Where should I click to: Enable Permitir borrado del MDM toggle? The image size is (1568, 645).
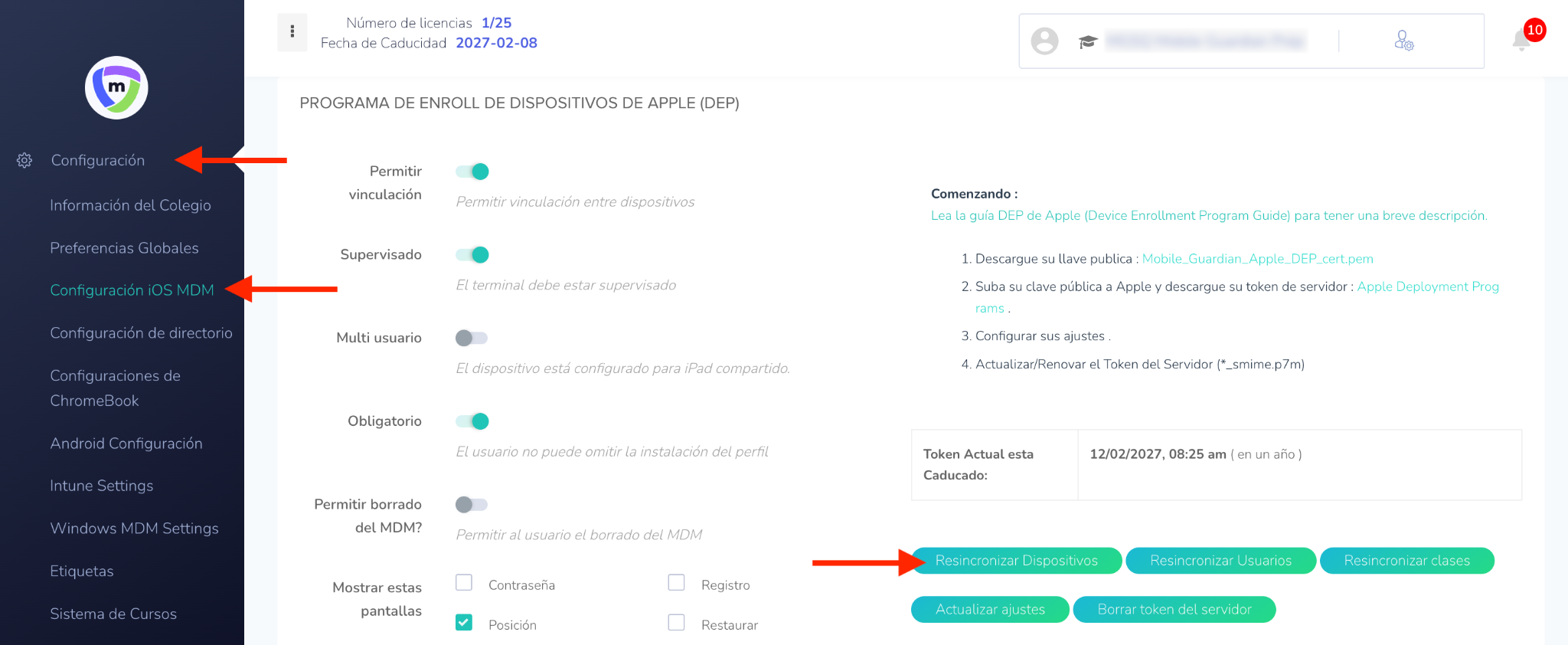click(471, 505)
